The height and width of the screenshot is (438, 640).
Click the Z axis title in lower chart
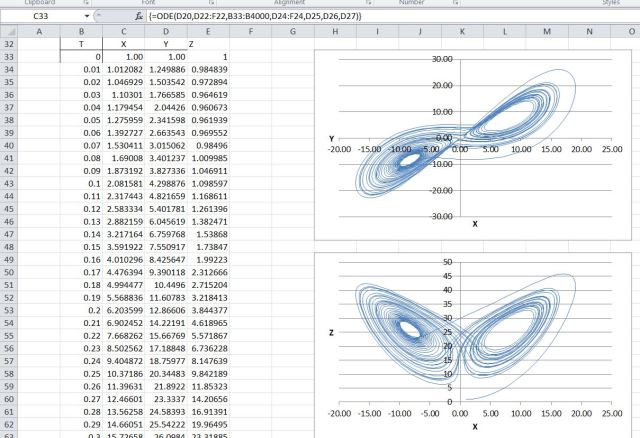tap(331, 330)
